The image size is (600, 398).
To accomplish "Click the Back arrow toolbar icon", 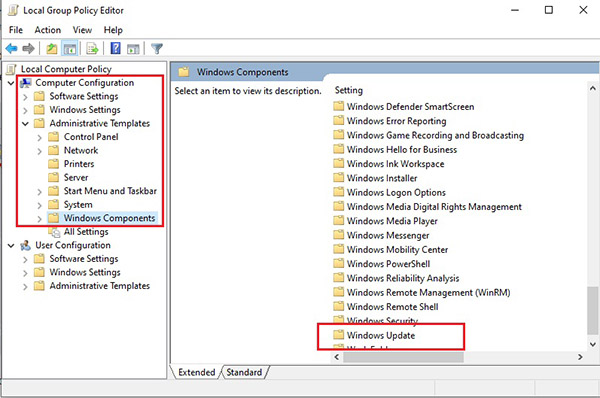I will coord(11,49).
